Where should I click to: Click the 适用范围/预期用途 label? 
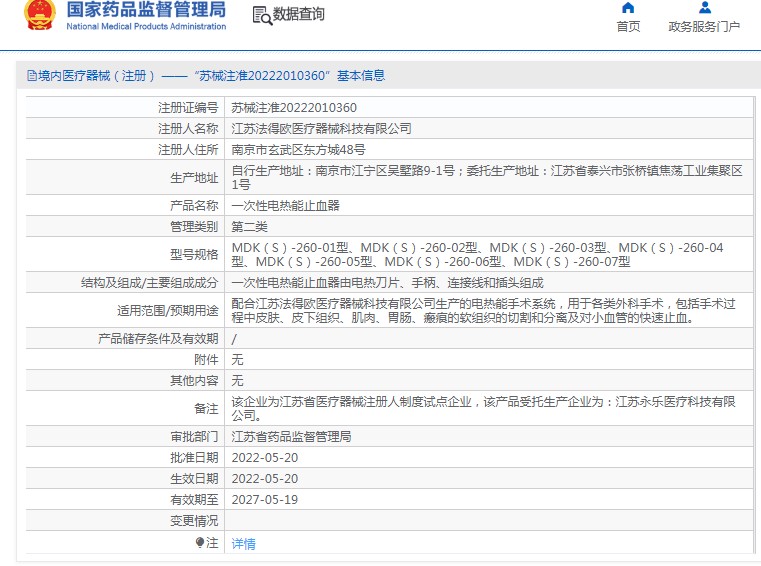tap(167, 311)
